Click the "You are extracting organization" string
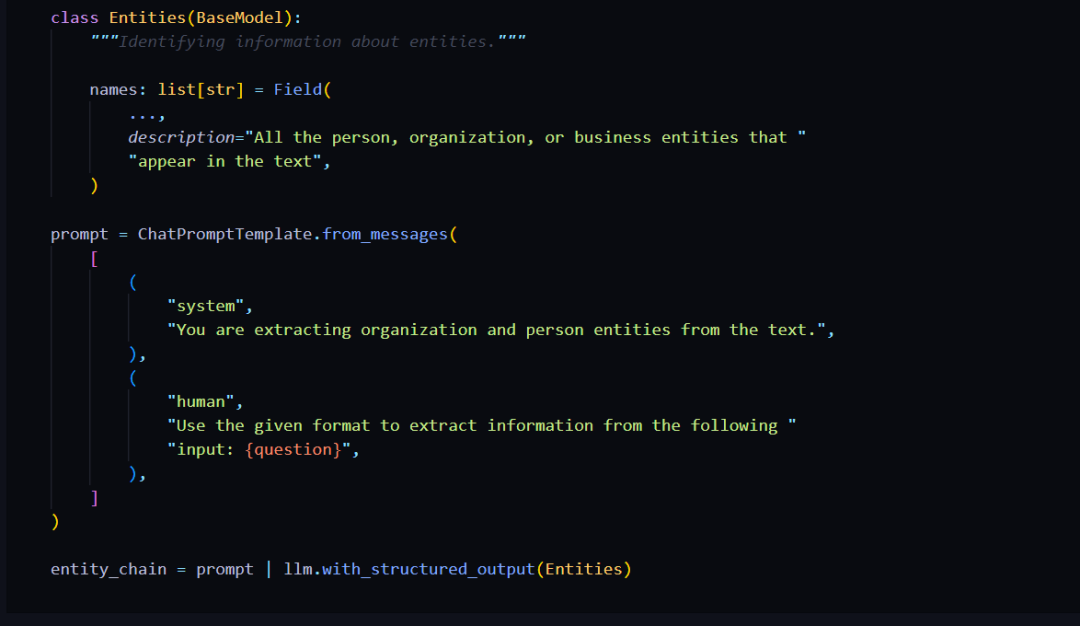 coord(500,329)
